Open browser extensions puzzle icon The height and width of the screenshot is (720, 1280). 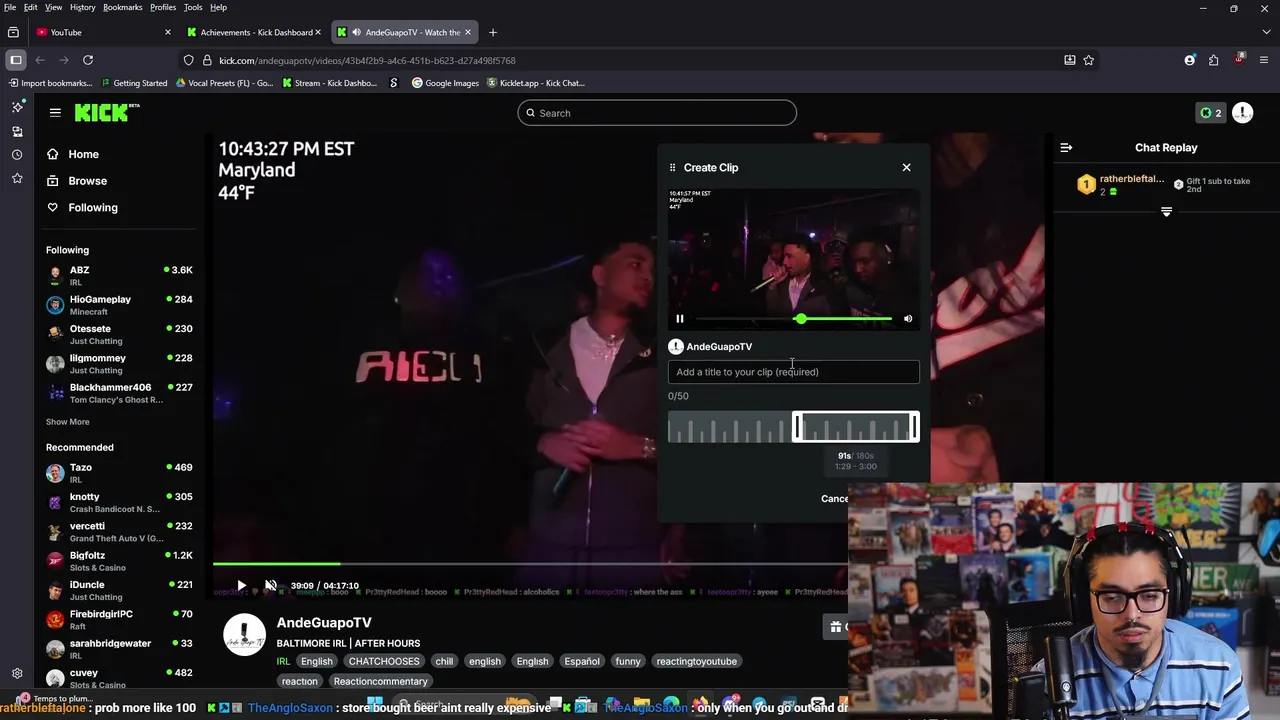(1213, 60)
